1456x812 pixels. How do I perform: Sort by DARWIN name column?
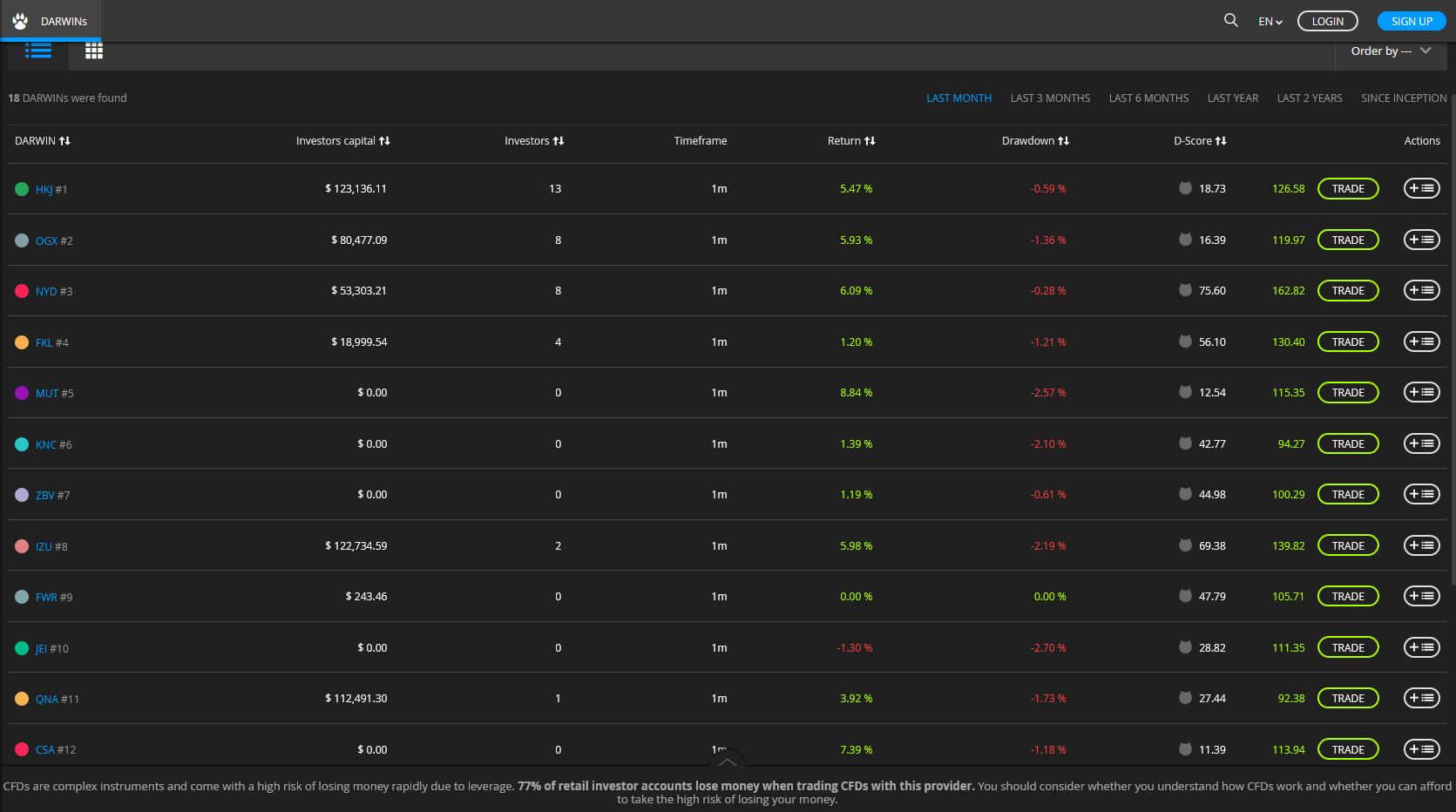pos(42,140)
